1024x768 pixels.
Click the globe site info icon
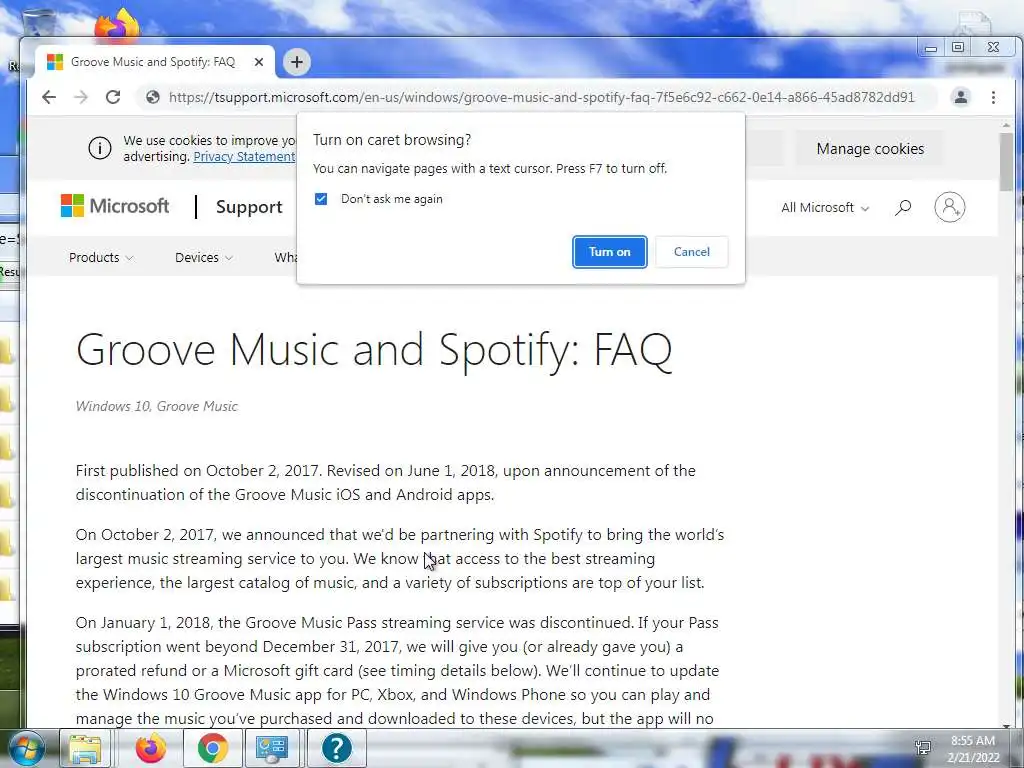[153, 97]
